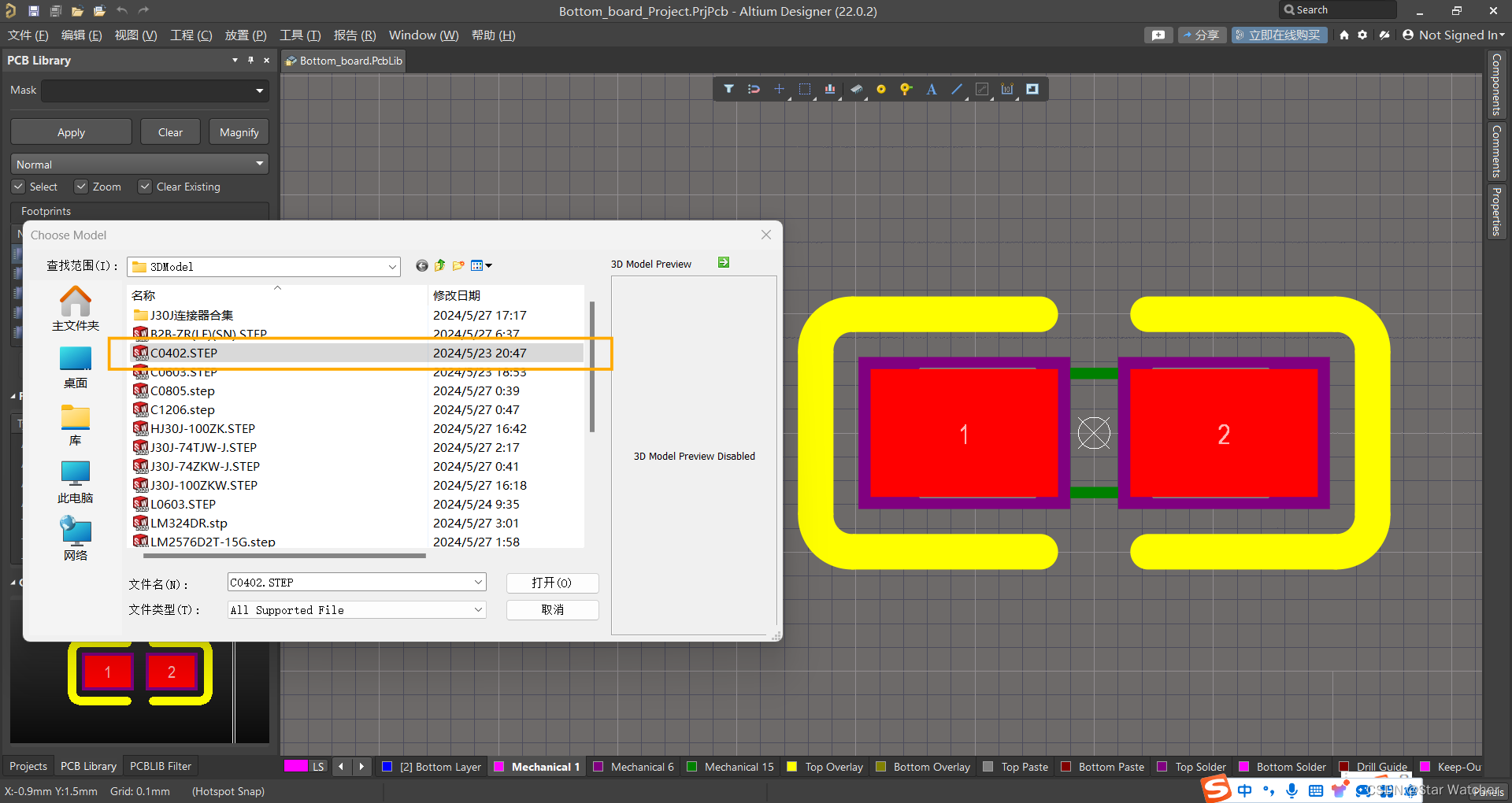
Task: Click the Search box in title bar
Action: (1338, 10)
